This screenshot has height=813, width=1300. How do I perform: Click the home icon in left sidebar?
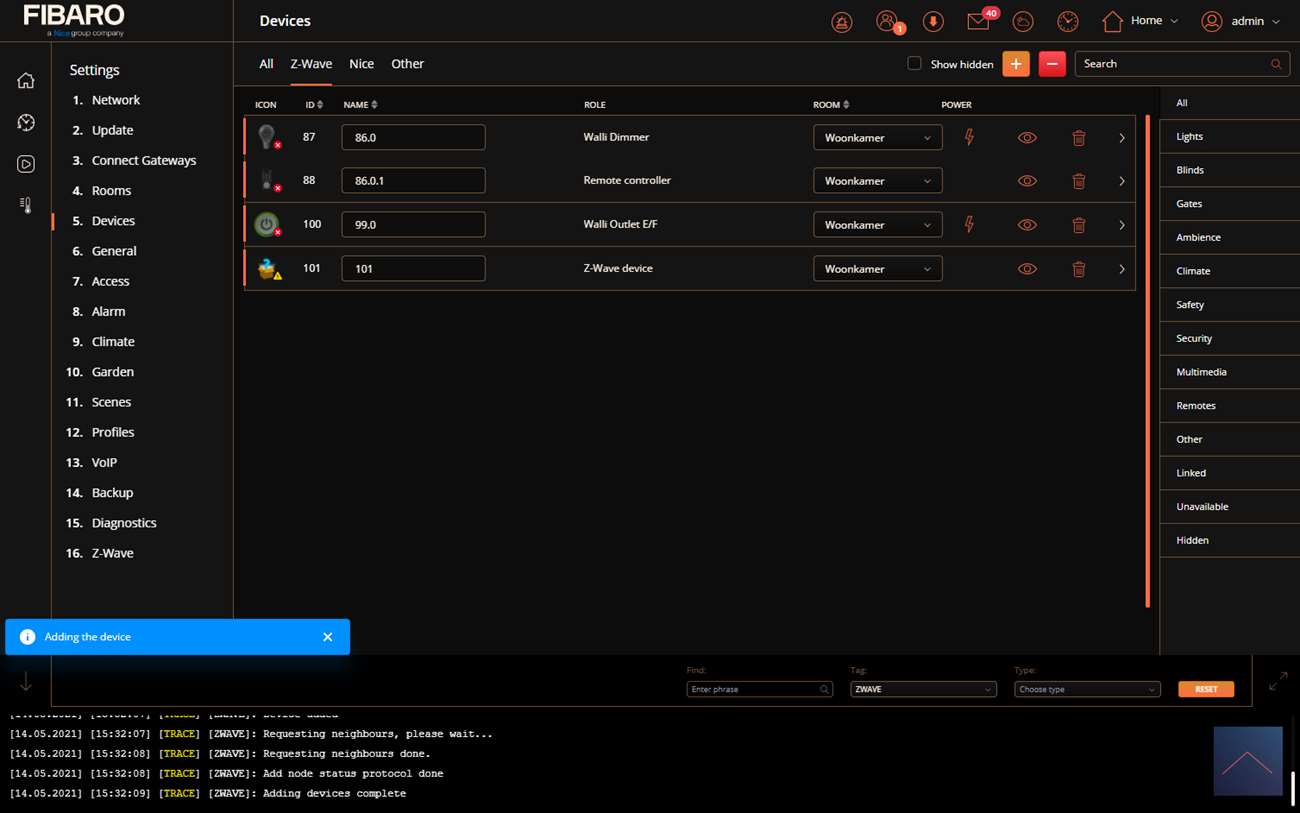(x=26, y=81)
